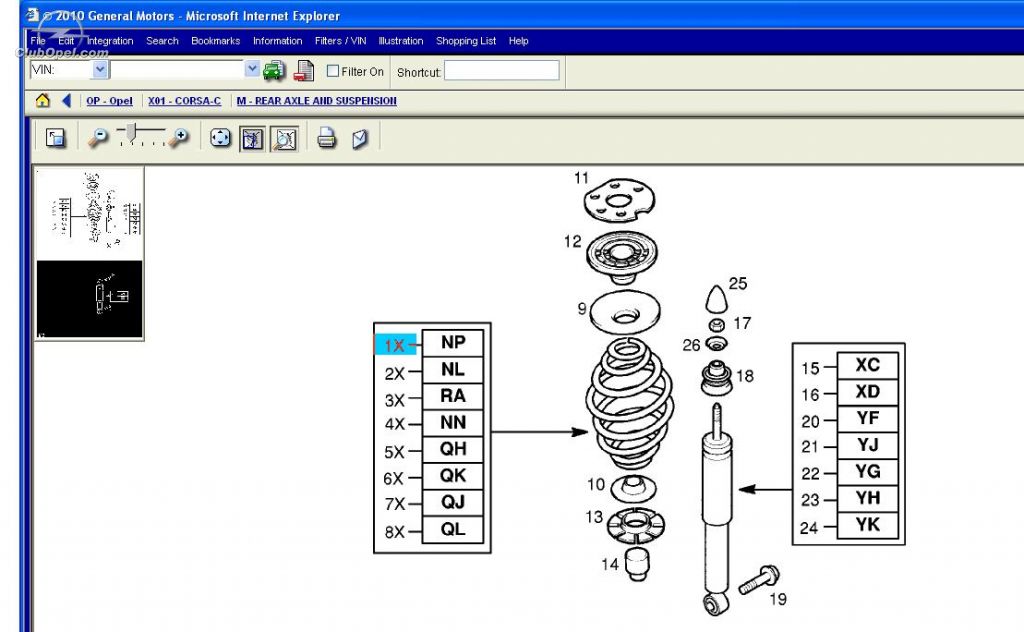Click callout number 12 in the diagram

pyautogui.click(x=572, y=242)
